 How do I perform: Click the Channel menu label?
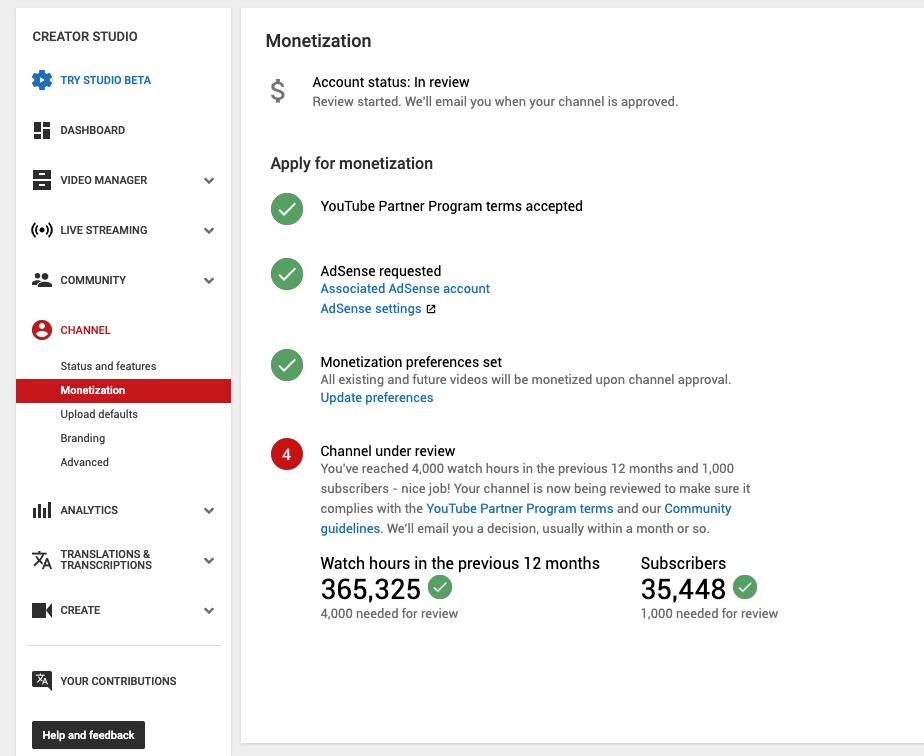click(85, 330)
